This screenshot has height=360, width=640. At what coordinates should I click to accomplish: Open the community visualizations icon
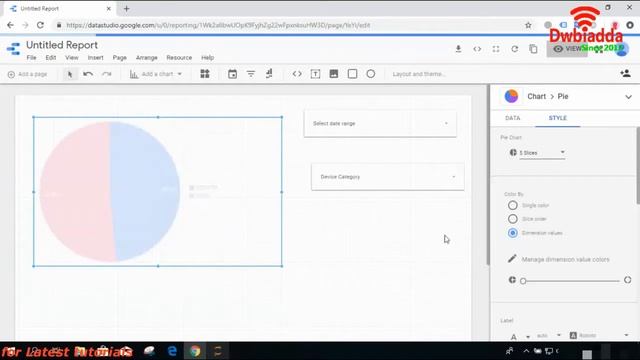[205, 74]
